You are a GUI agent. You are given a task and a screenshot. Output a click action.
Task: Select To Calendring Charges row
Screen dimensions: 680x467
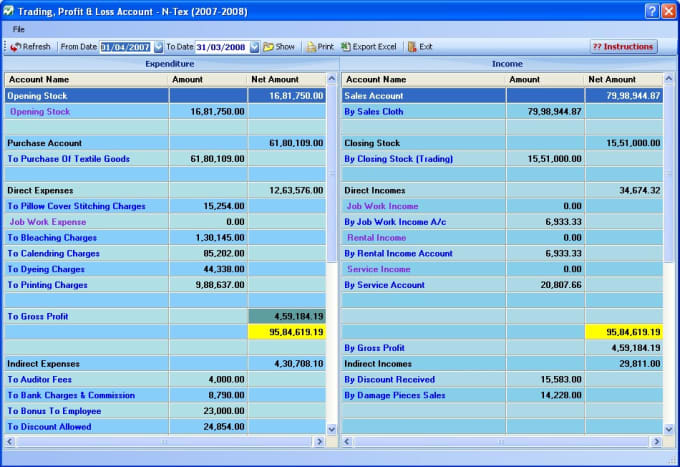click(165, 253)
